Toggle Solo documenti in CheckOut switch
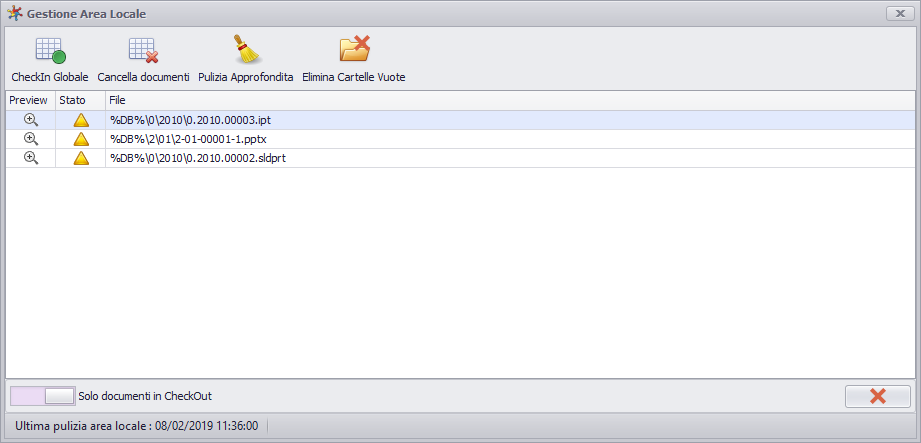The height and width of the screenshot is (443, 921). [42, 396]
